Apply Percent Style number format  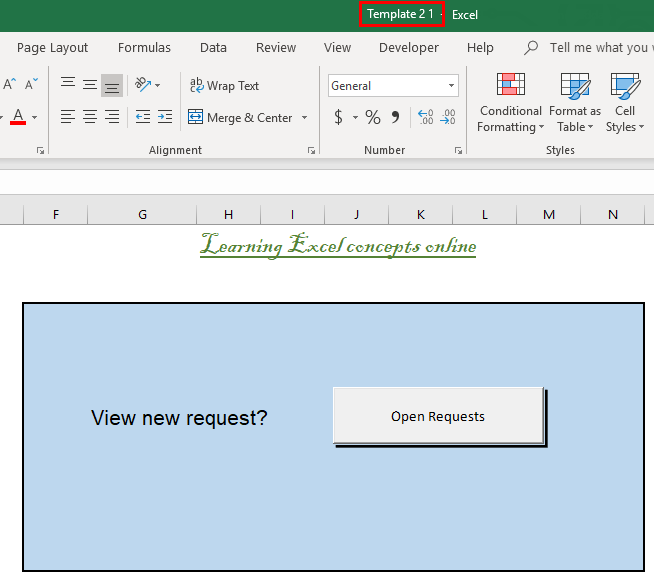(373, 118)
